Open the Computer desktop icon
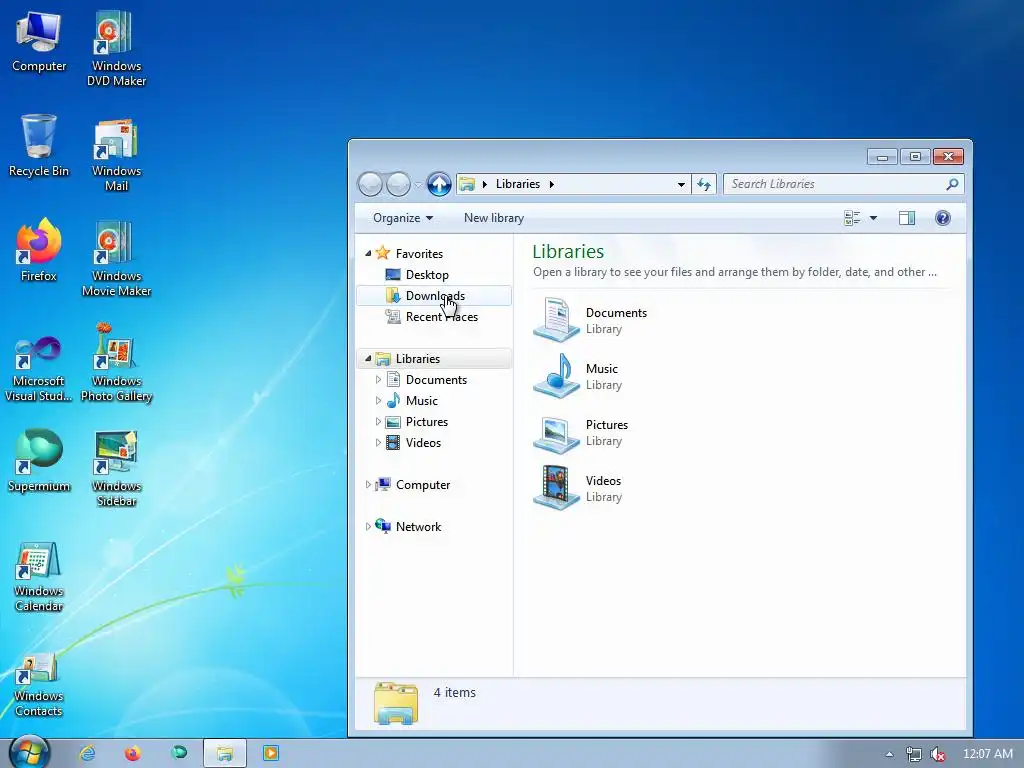Viewport: 1024px width, 768px height. click(x=39, y=42)
